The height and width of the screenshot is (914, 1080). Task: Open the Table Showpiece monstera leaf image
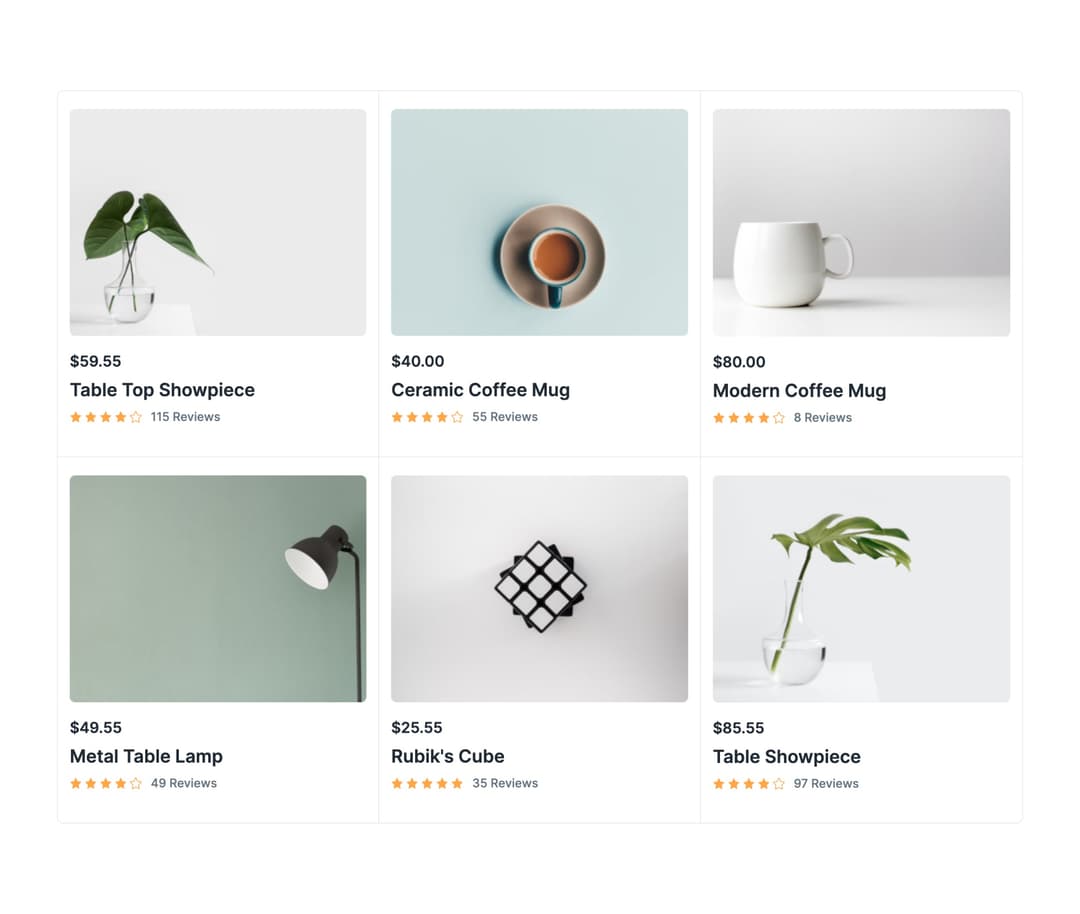pos(861,588)
